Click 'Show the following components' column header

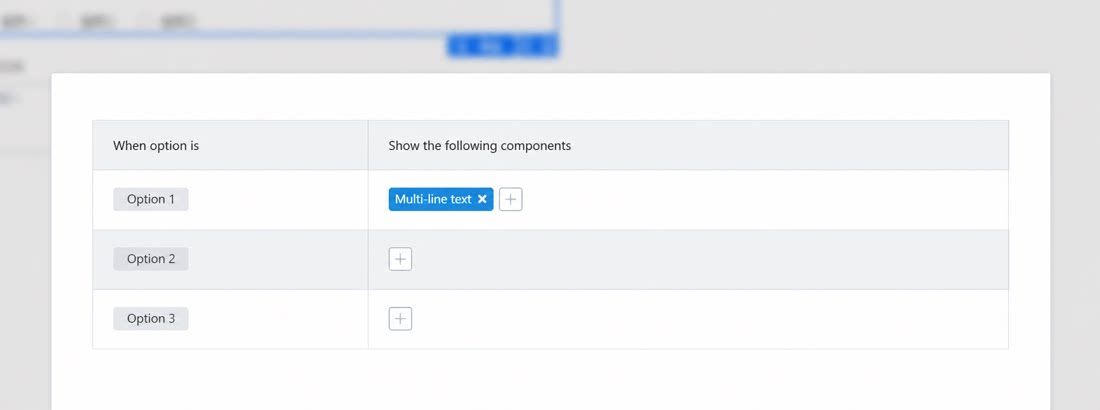[480, 146]
